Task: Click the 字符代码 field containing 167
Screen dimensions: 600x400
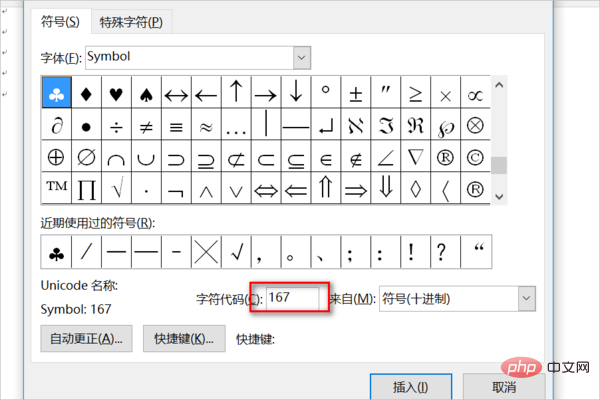Action: coord(292,298)
